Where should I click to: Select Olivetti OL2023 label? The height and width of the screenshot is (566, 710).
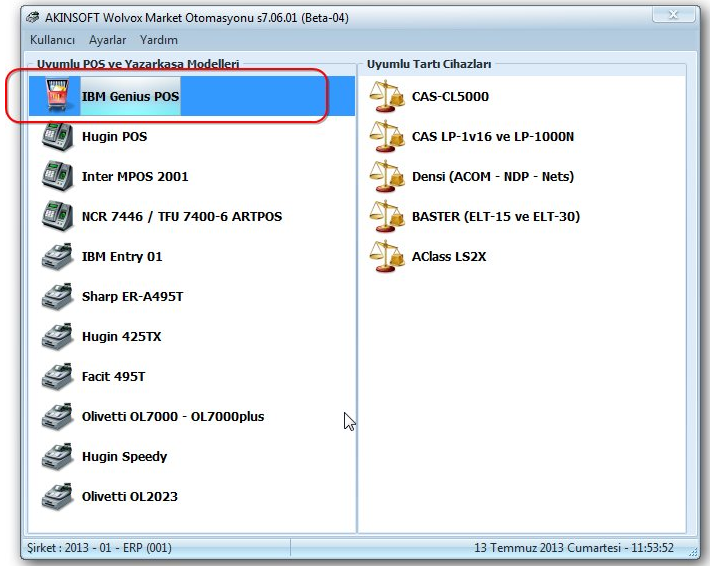click(x=130, y=496)
